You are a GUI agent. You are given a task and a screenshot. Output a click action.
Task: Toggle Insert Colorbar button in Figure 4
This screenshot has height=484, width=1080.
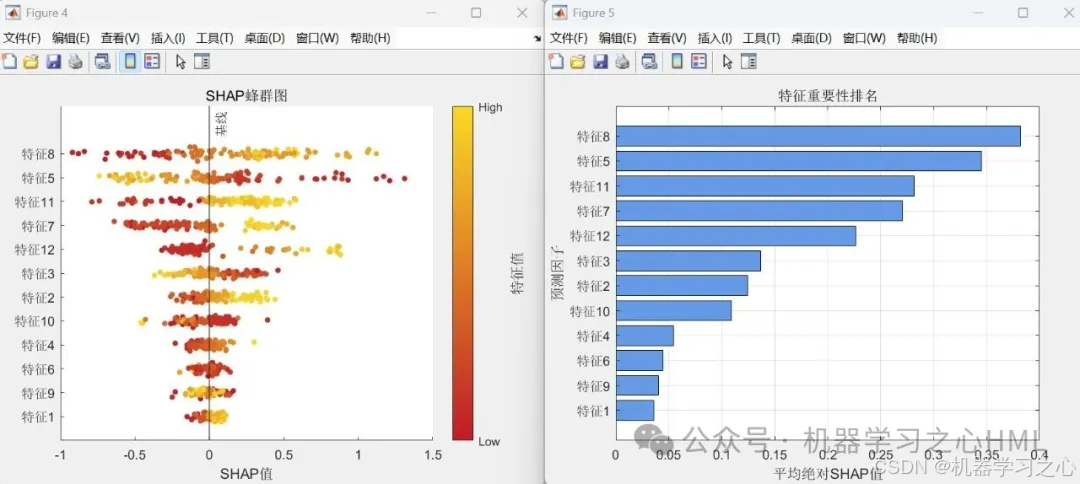click(129, 62)
